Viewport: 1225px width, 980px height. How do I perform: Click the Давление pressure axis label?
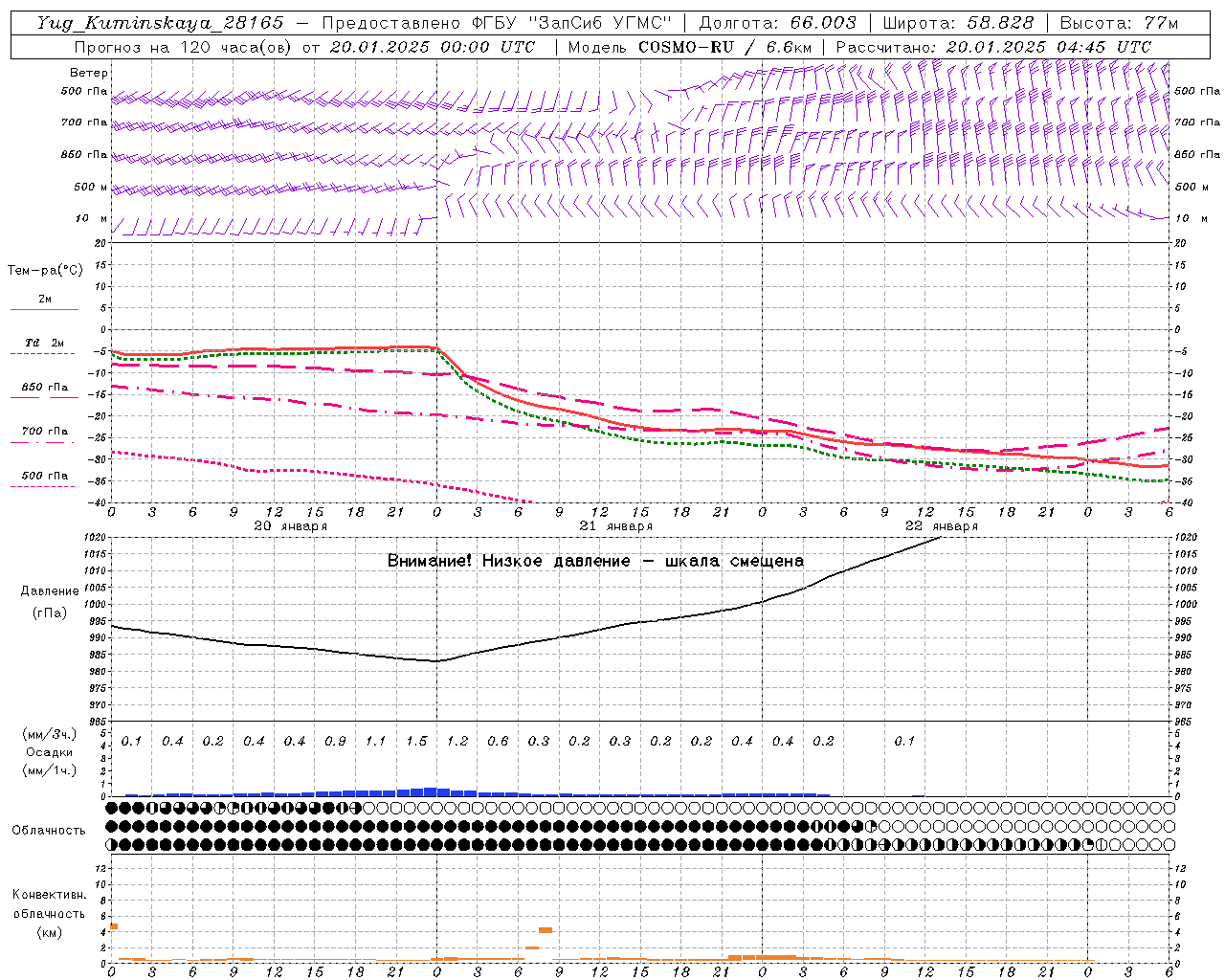50,591
